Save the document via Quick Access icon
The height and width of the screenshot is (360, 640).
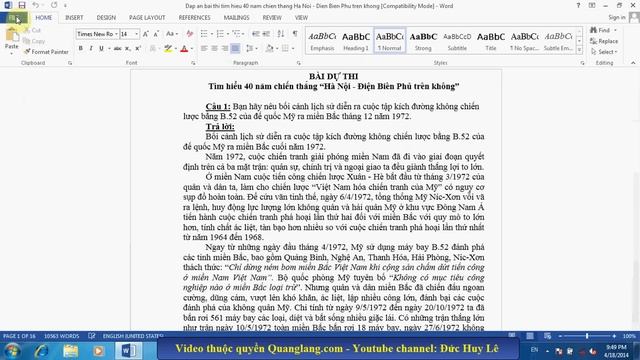tap(22, 5)
